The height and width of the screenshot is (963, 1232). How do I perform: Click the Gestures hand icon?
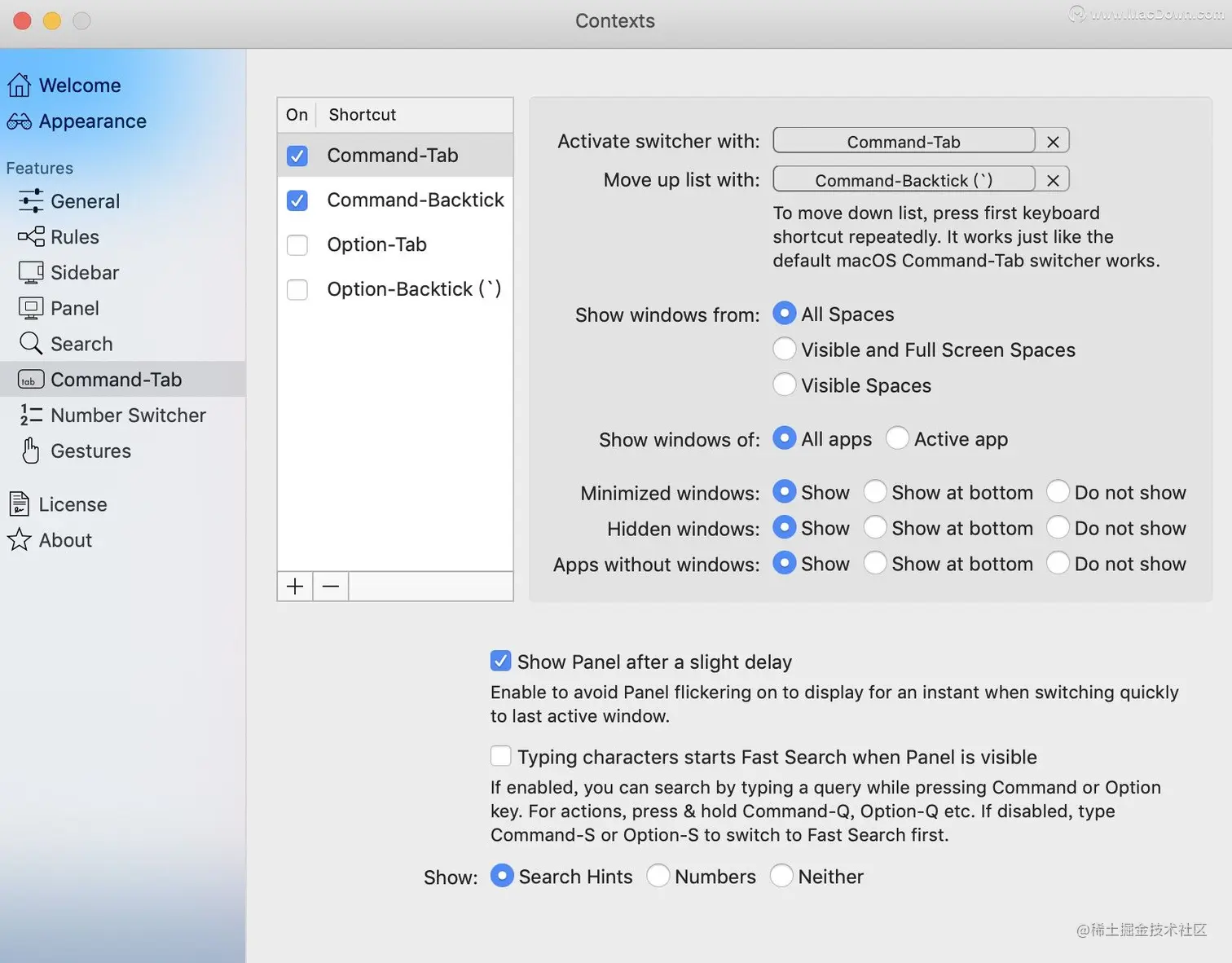tap(31, 451)
